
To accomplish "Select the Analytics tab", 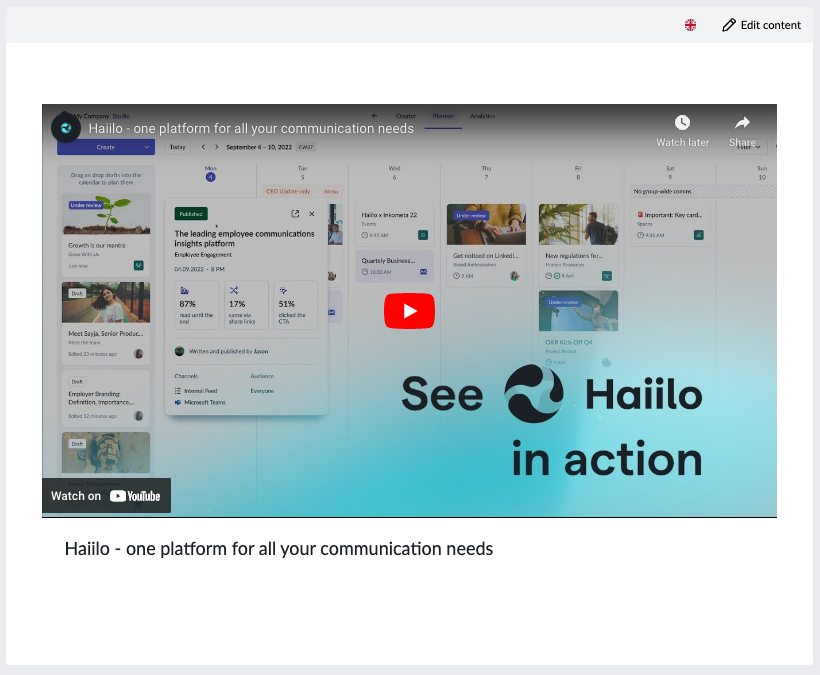I will point(482,116).
